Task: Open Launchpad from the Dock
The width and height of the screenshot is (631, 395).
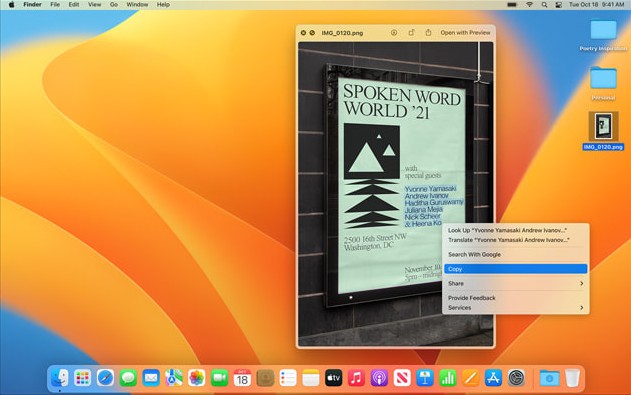Action: (x=82, y=378)
